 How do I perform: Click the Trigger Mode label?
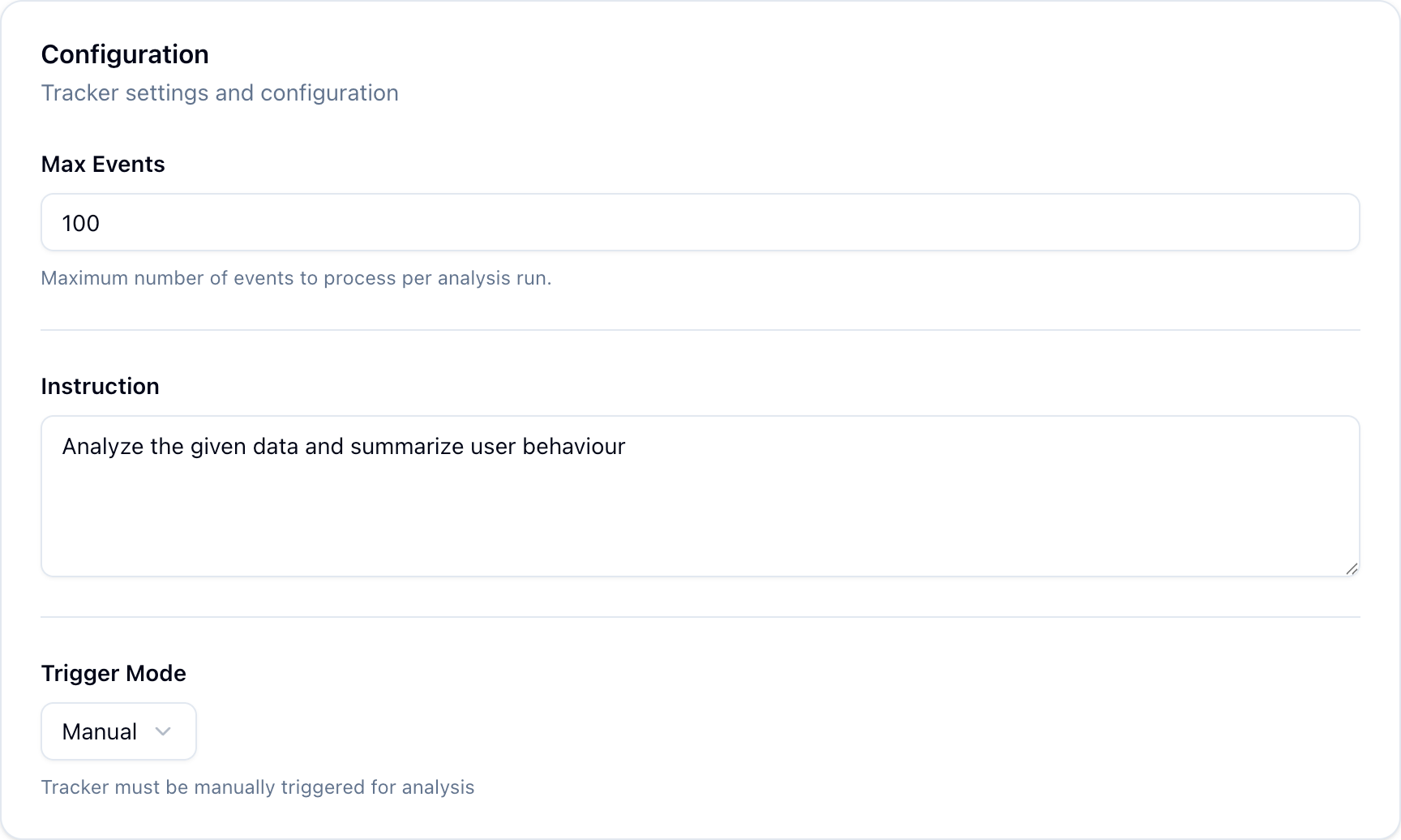(113, 672)
